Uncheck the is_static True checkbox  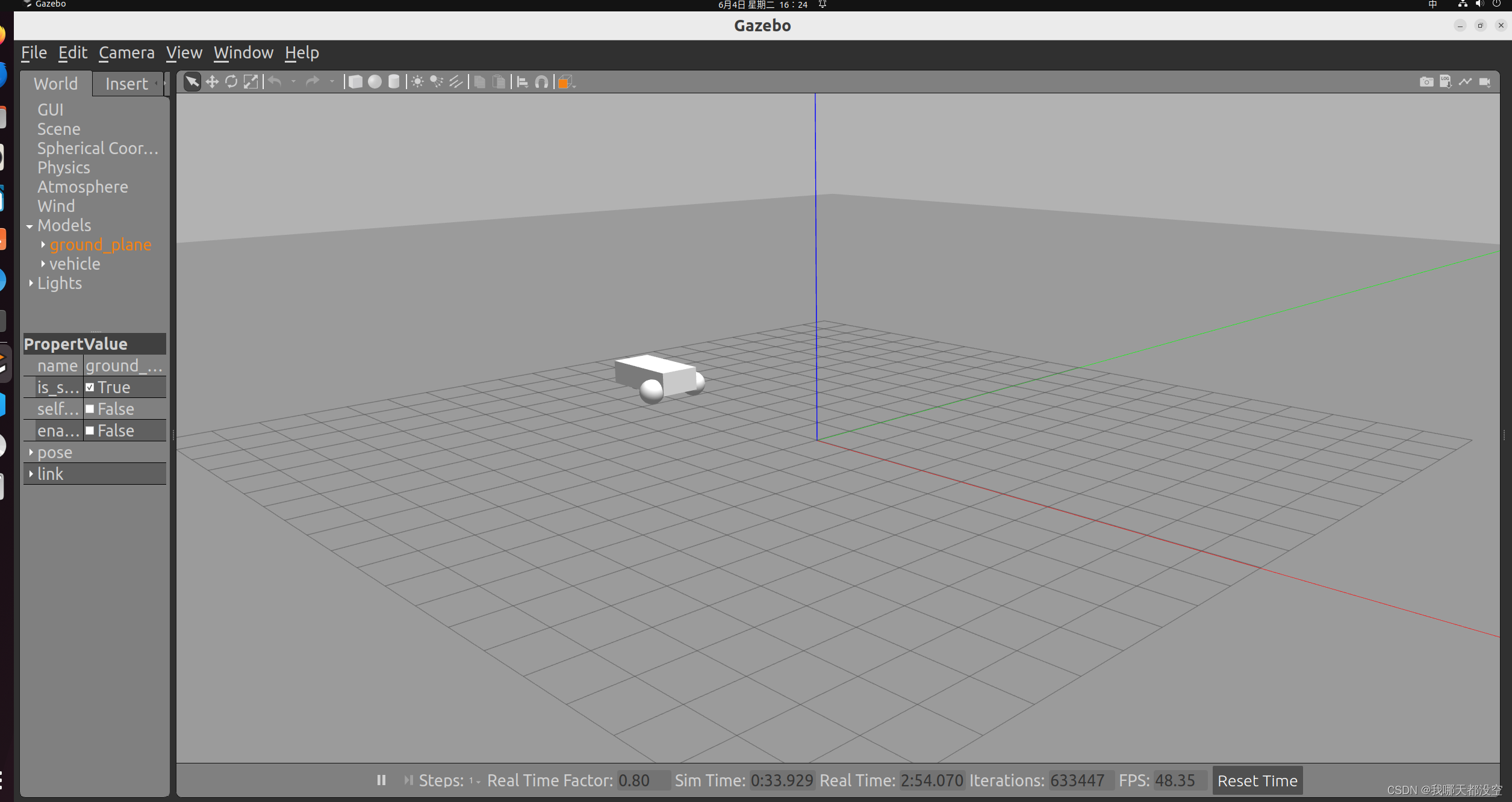coord(90,388)
